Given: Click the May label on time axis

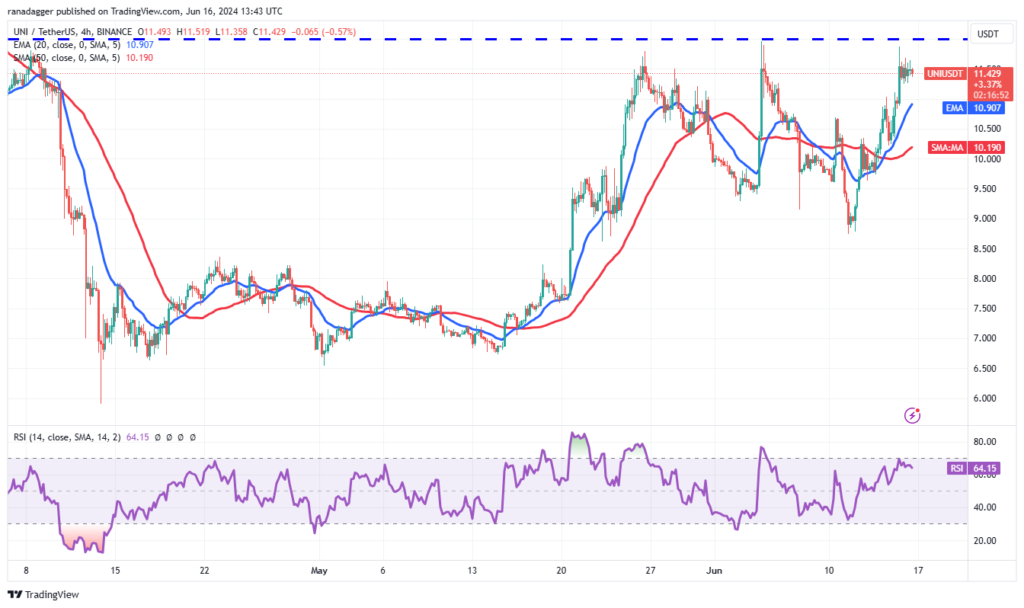Looking at the screenshot, I should (319, 570).
